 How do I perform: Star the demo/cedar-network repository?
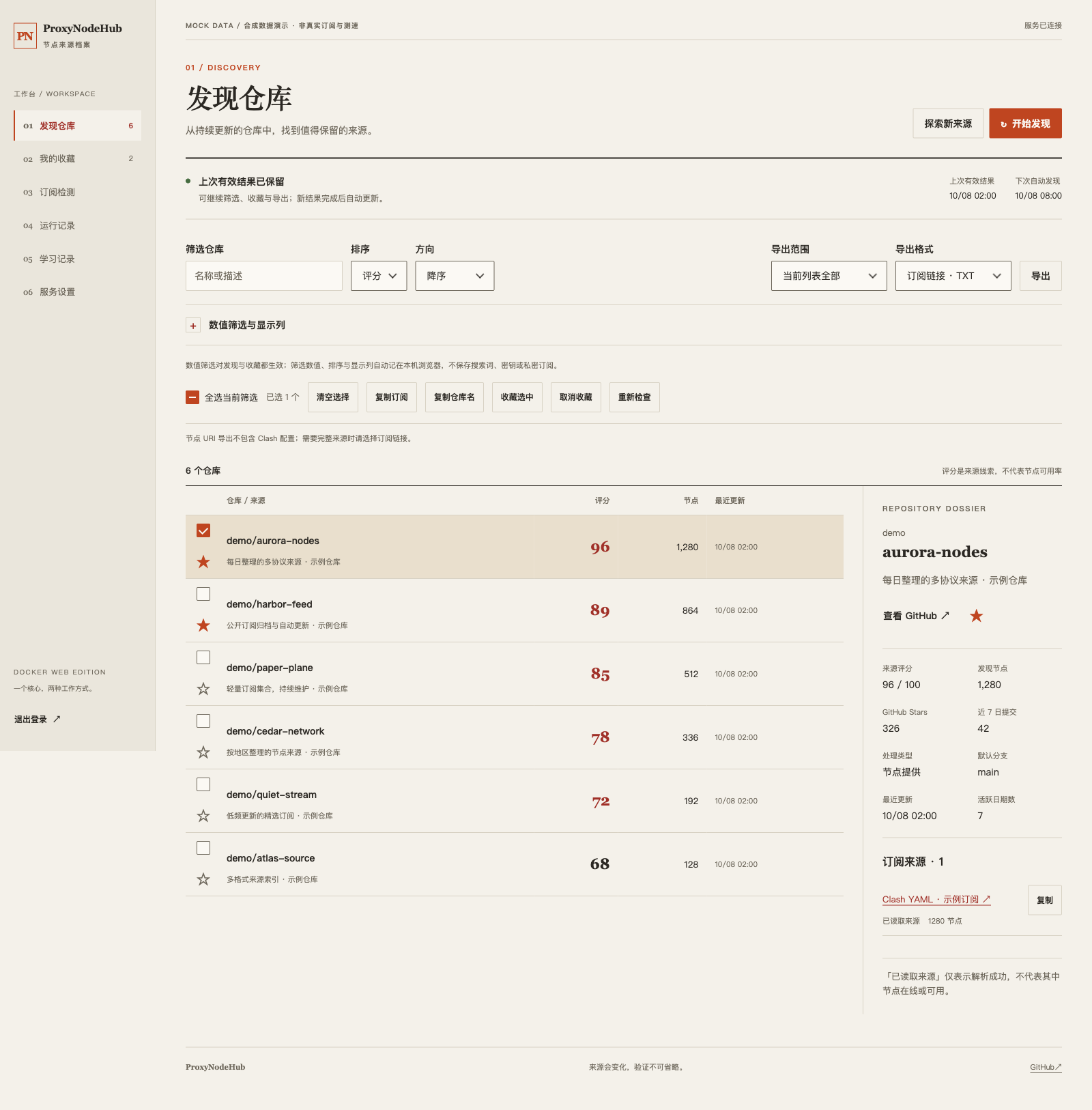click(x=203, y=752)
